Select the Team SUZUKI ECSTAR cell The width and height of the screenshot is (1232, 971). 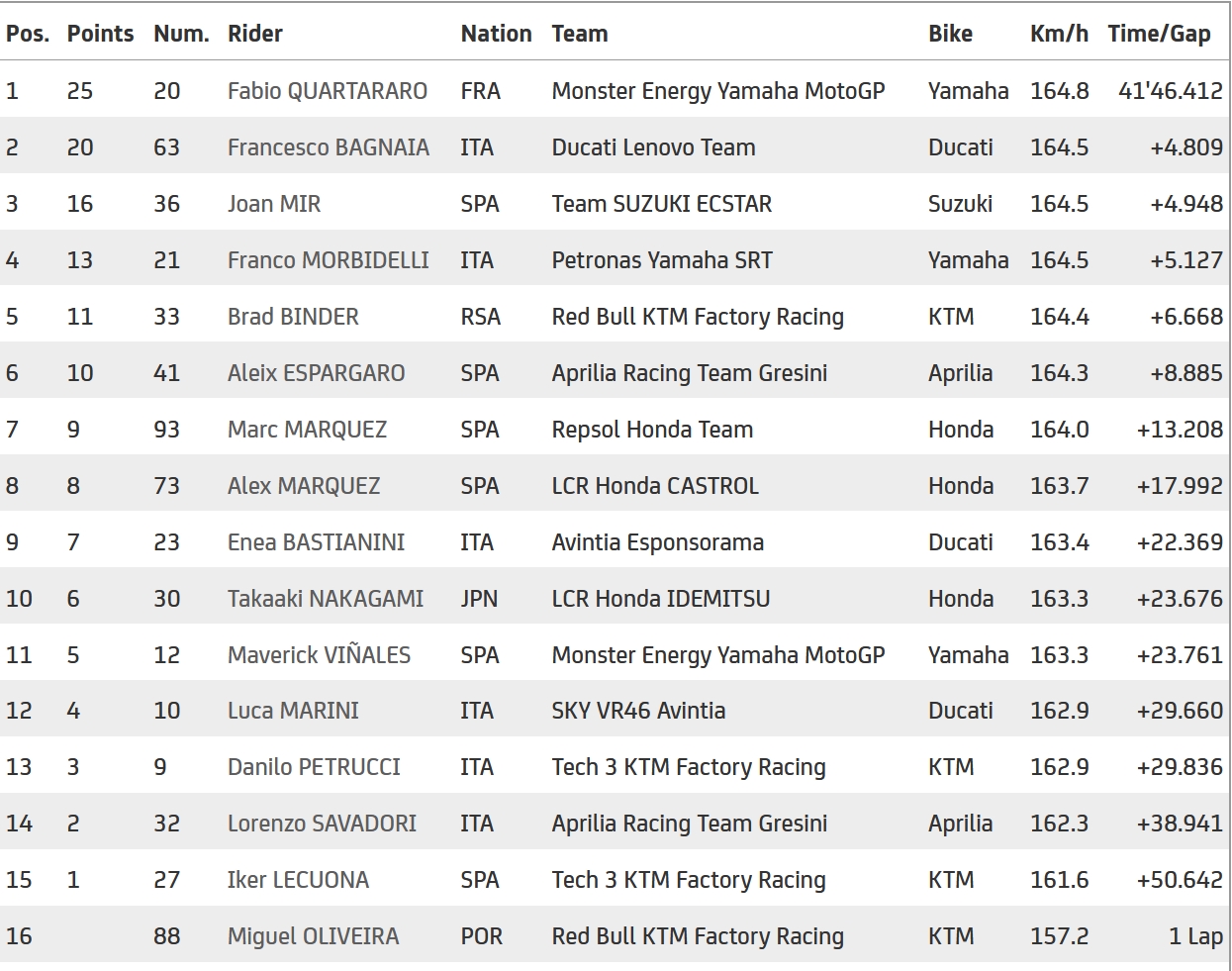click(x=661, y=204)
